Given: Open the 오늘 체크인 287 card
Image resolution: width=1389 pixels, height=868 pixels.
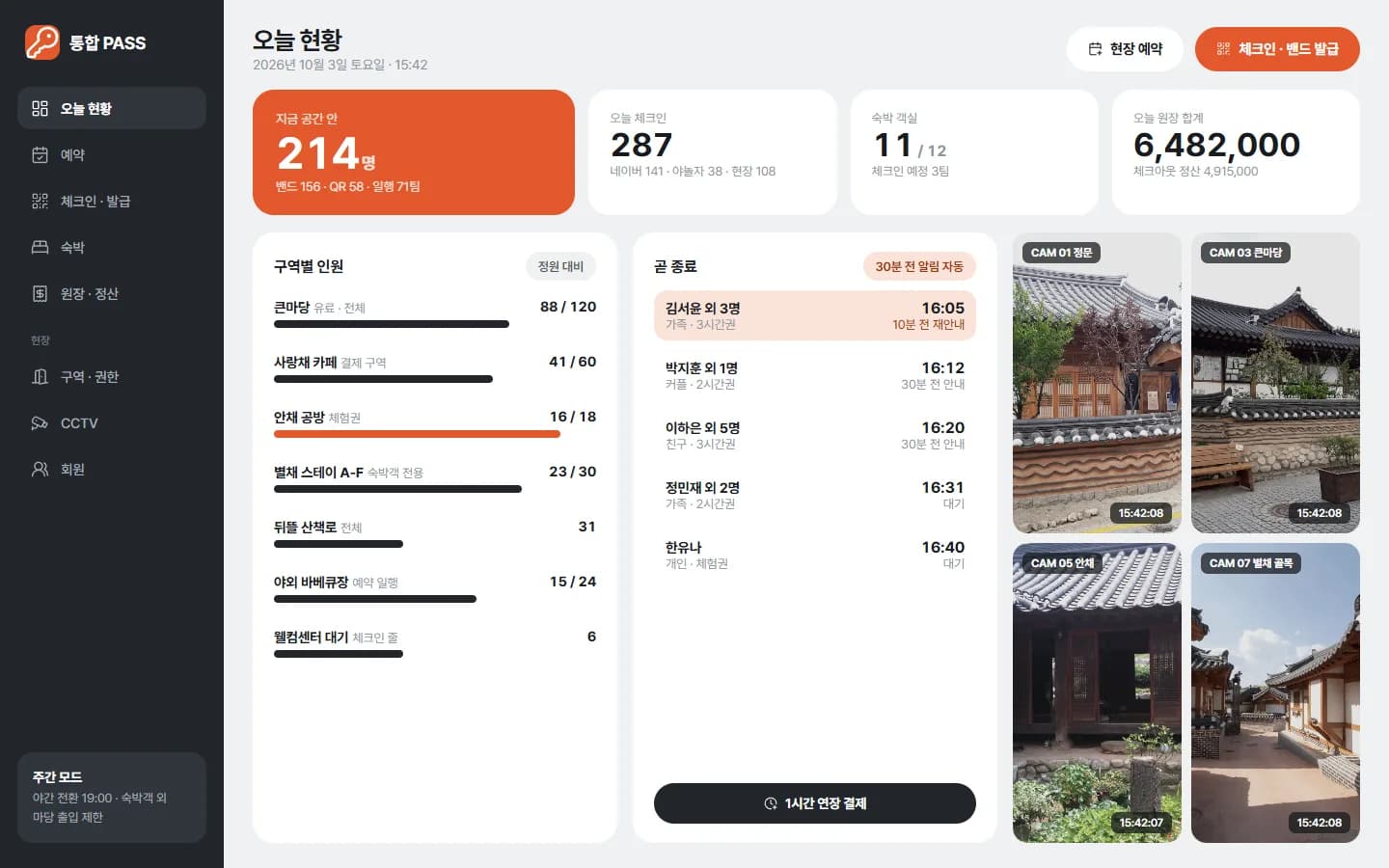Looking at the screenshot, I should coord(713,152).
